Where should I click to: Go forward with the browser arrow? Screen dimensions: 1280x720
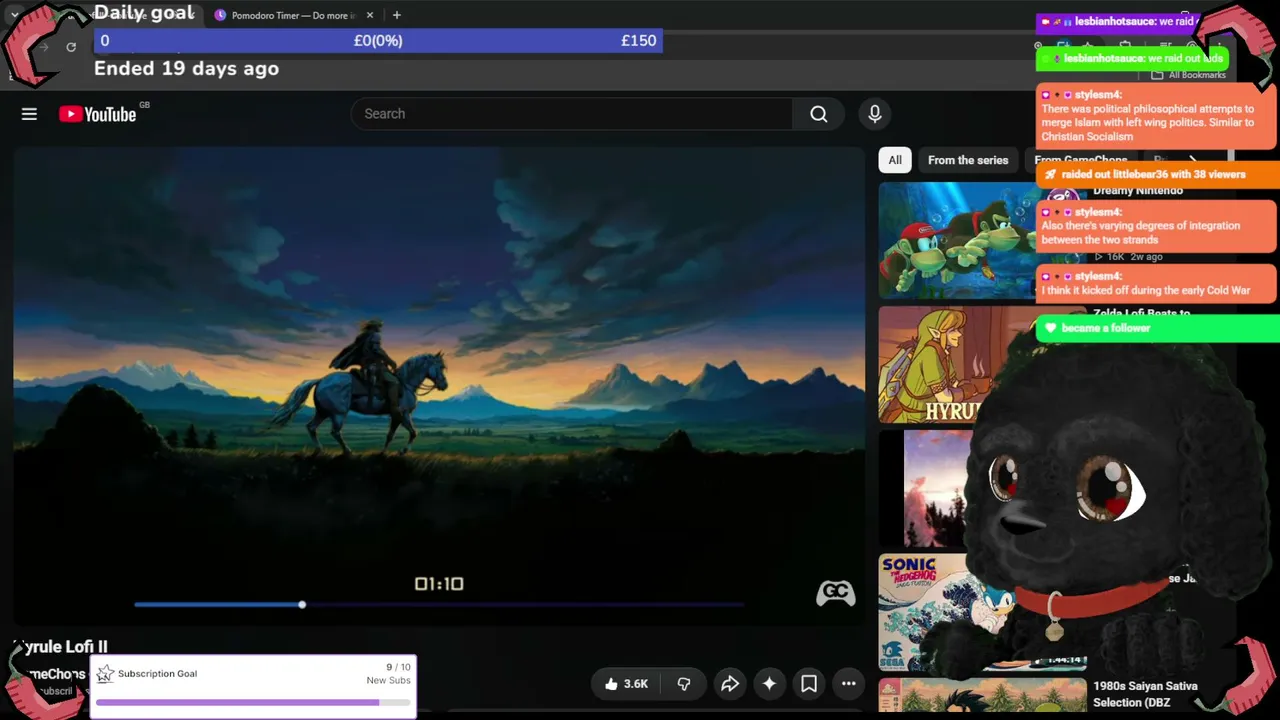pos(44,47)
